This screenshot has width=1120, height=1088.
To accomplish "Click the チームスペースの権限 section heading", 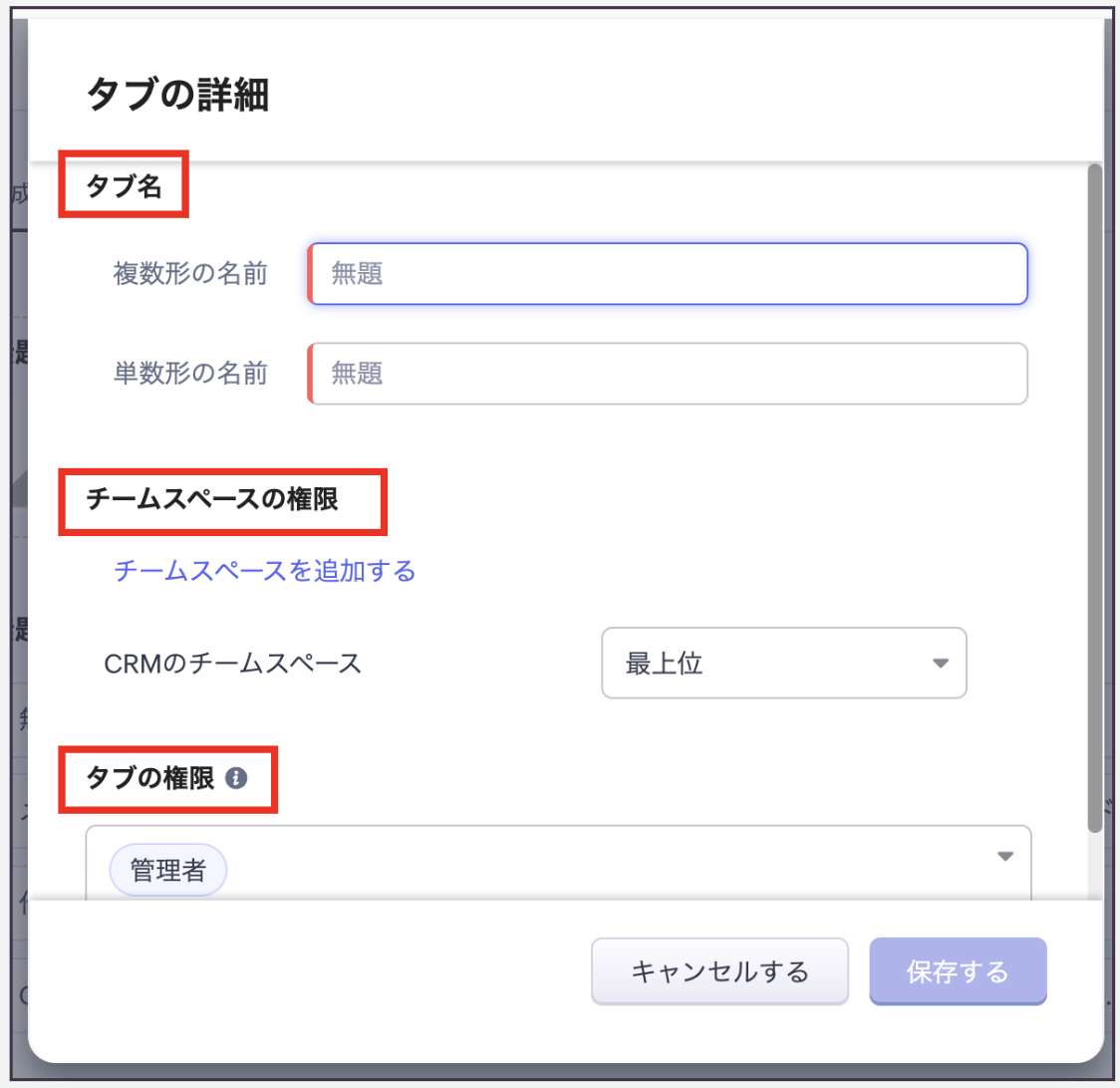I will pyautogui.click(x=213, y=499).
